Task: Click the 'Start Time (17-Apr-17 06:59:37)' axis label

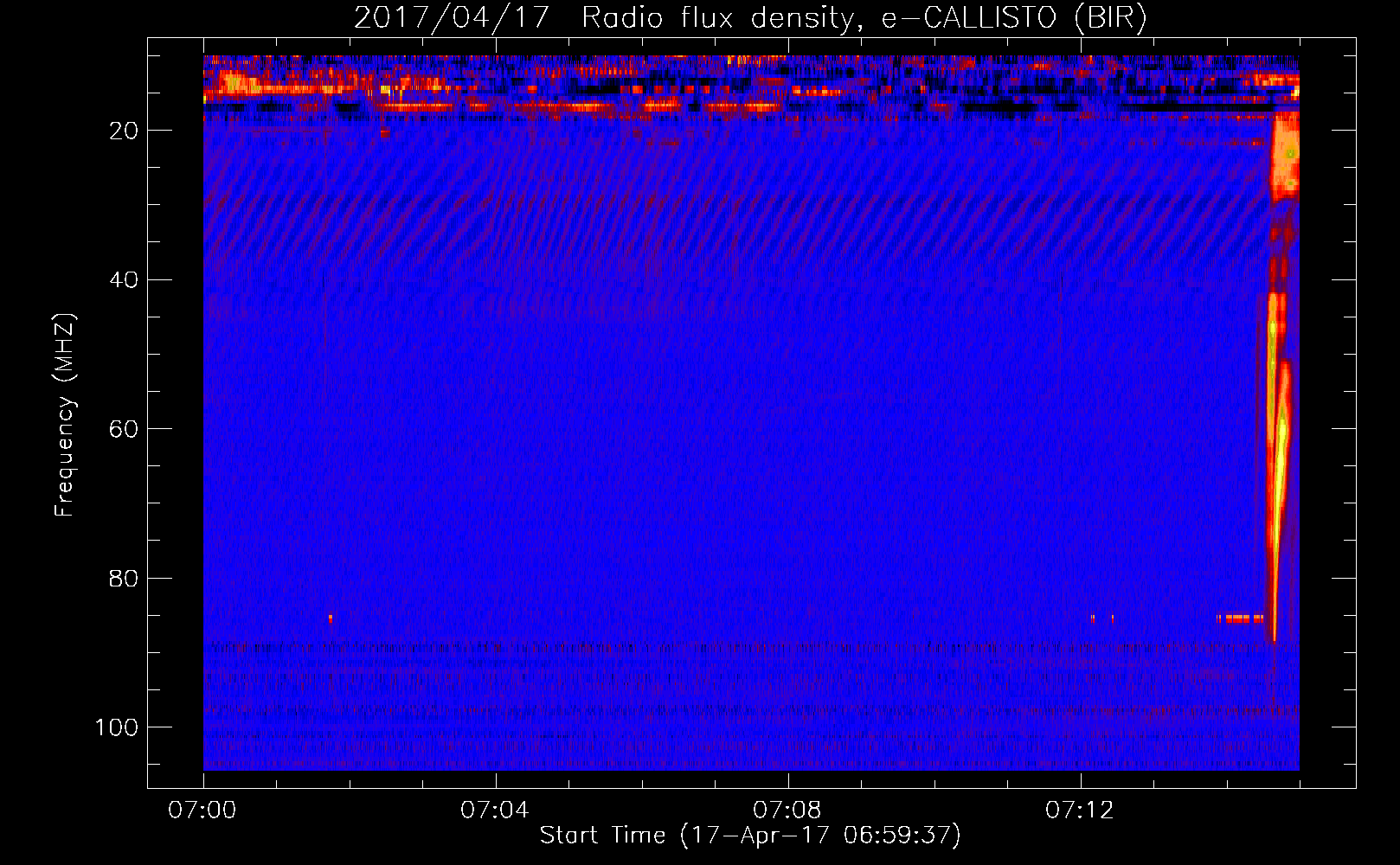Action: click(x=750, y=836)
